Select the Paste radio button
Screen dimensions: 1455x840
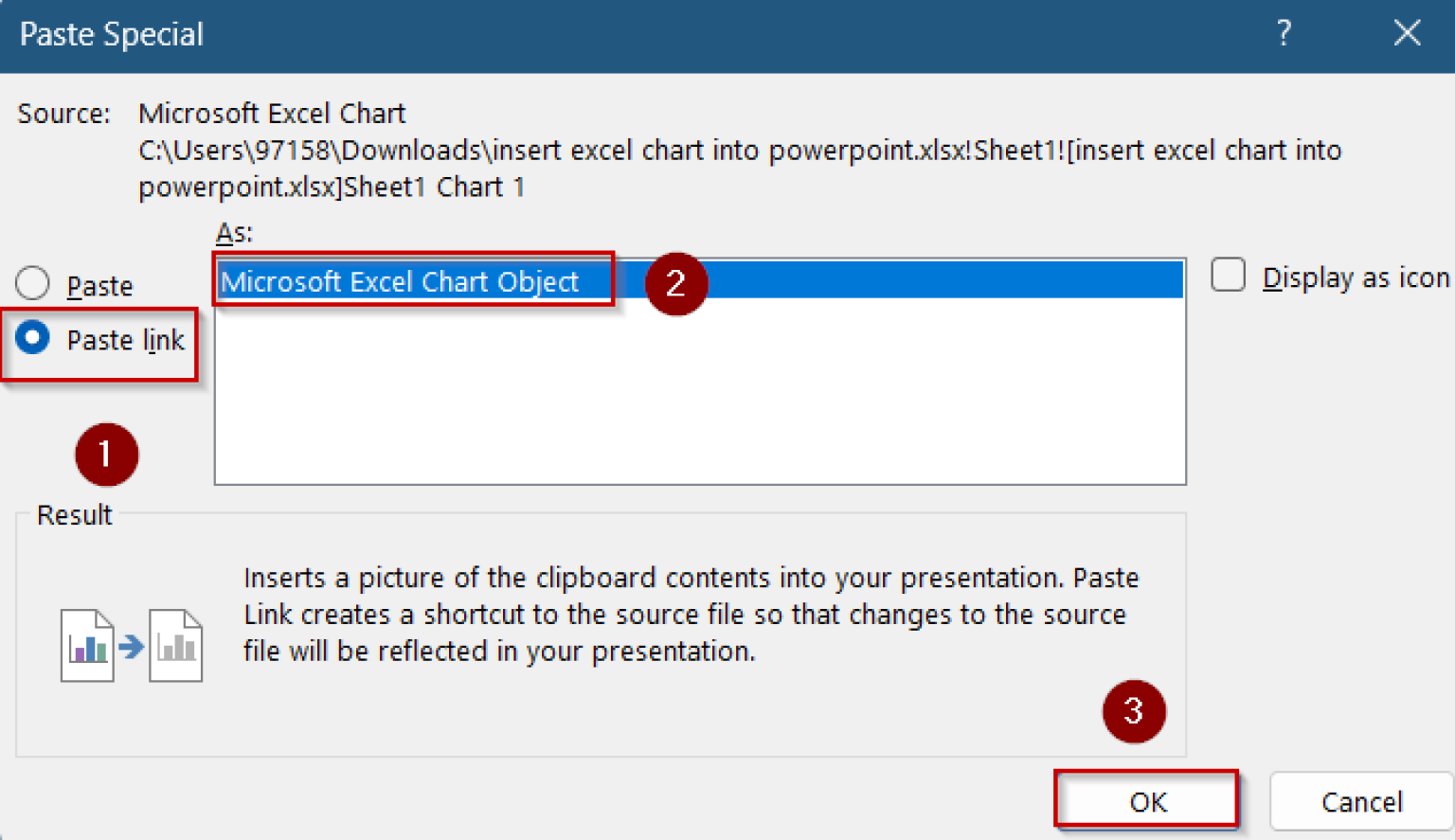(x=32, y=282)
